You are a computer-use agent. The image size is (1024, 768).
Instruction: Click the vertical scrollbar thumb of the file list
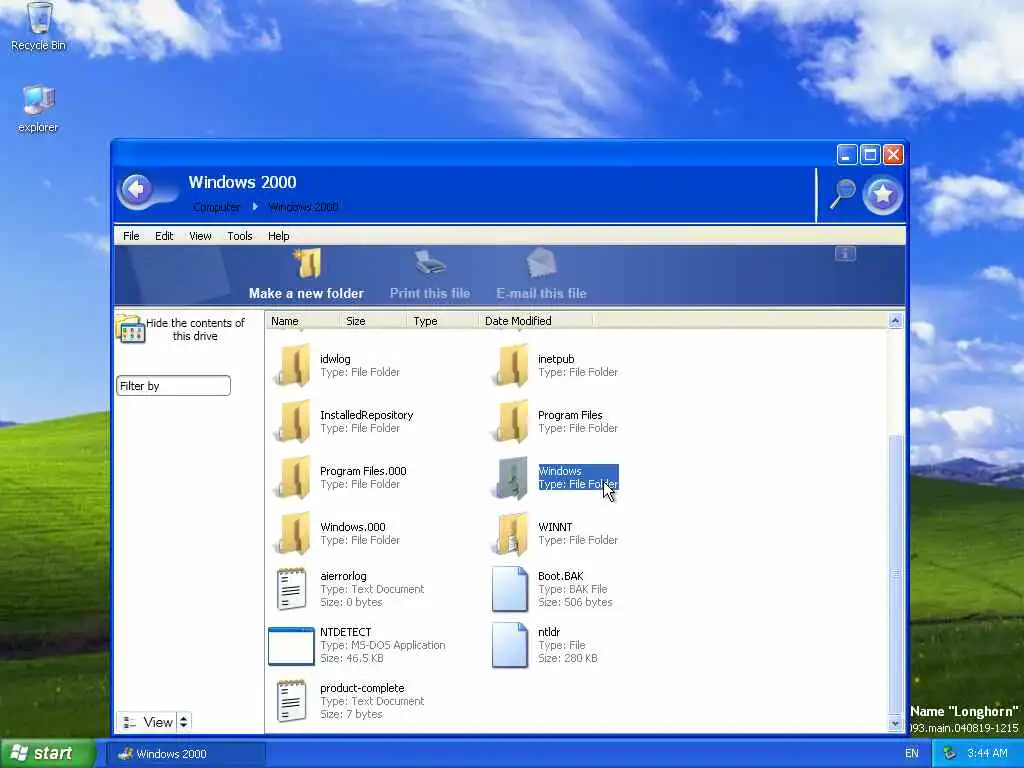tap(895, 575)
